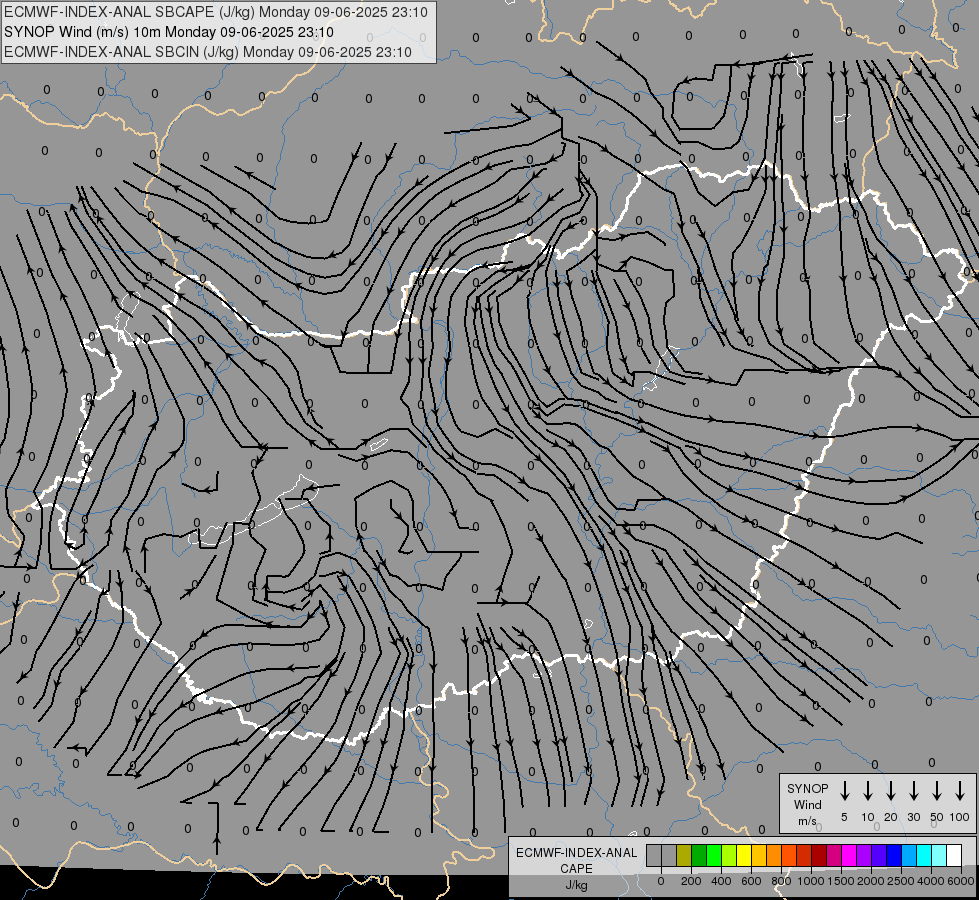Click the 2000 tick label on CAPE scale
979x900 pixels.
[870, 881]
